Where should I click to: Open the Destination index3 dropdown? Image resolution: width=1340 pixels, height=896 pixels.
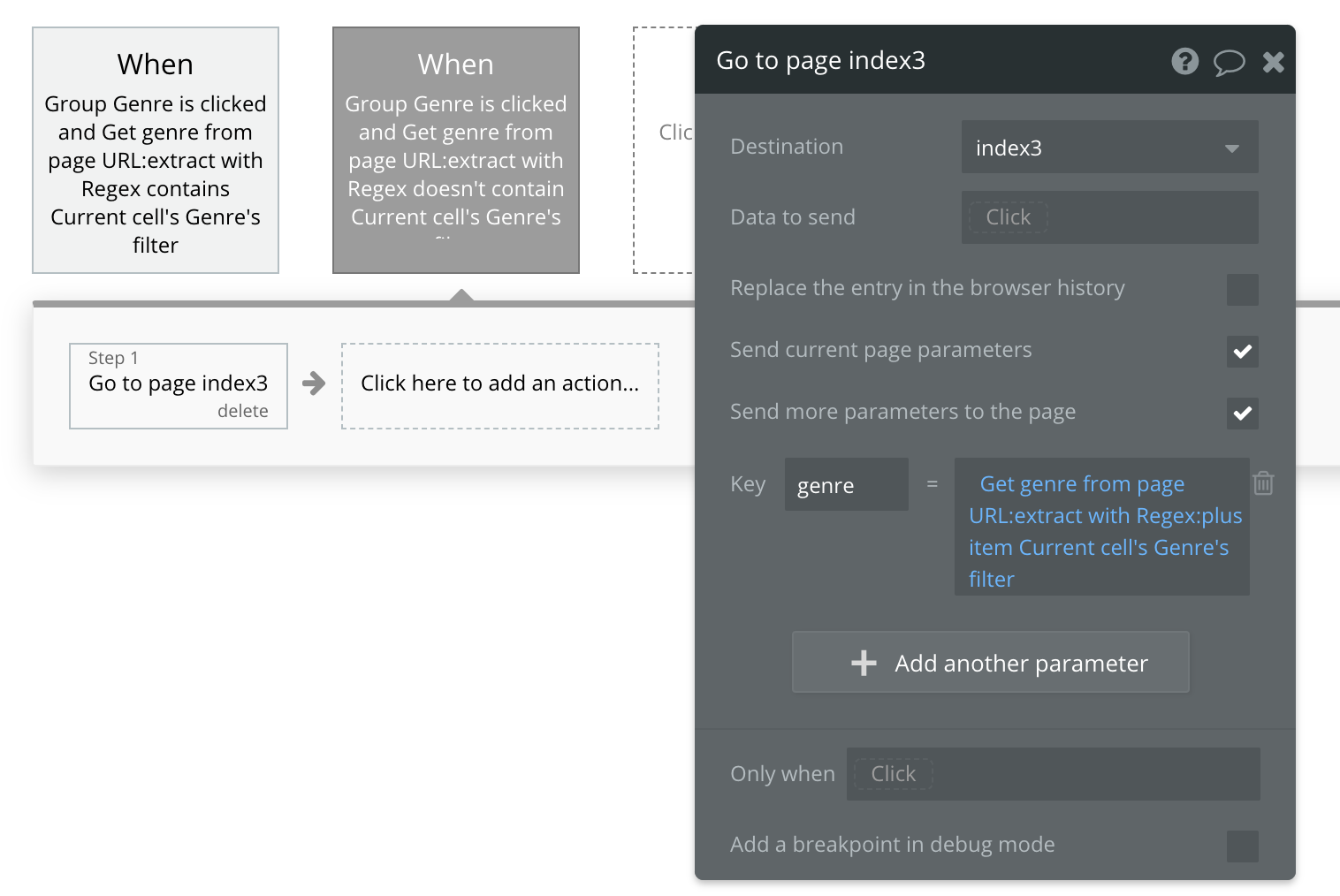1109,148
